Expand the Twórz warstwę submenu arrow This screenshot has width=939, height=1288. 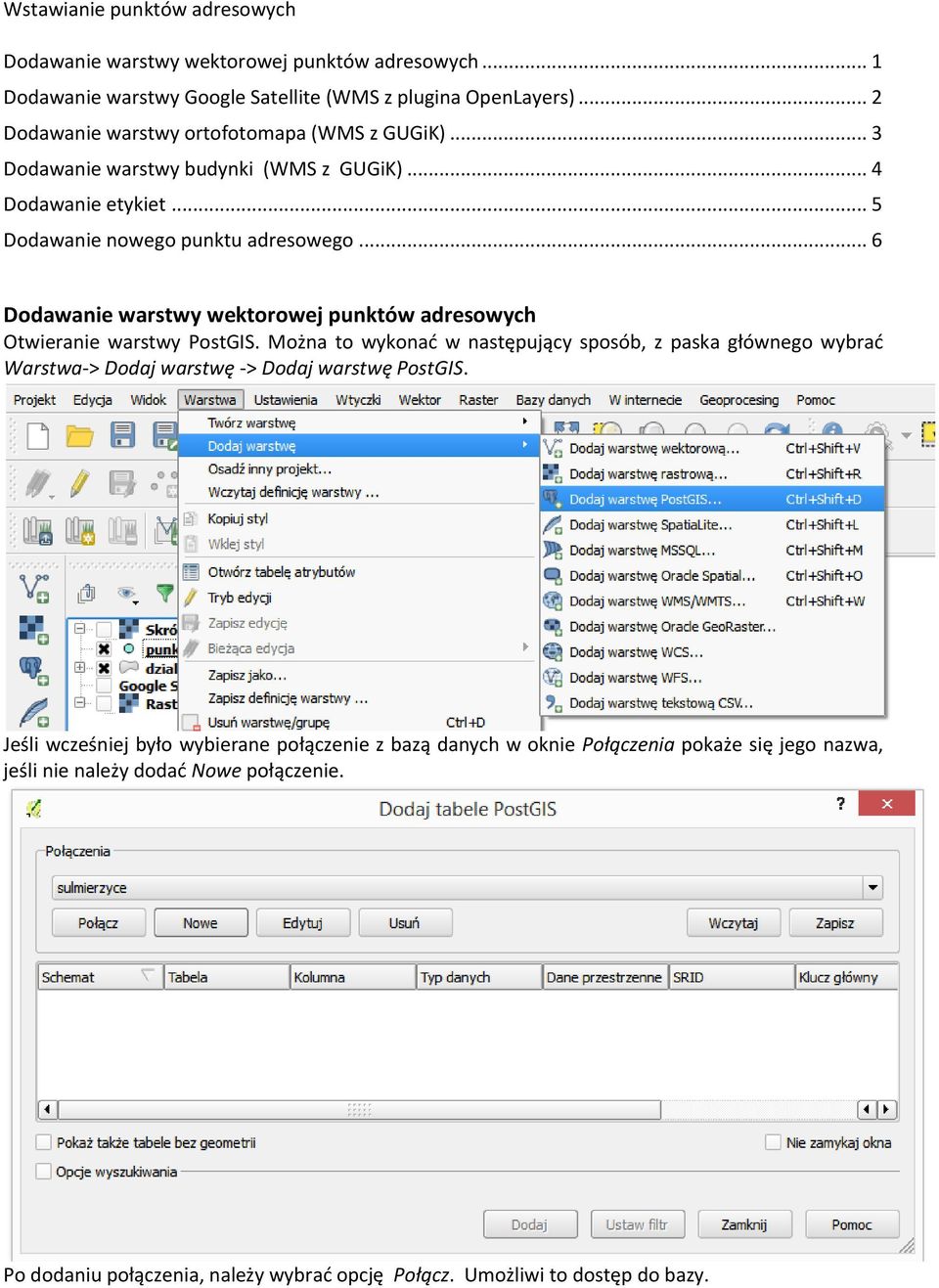[x=525, y=422]
